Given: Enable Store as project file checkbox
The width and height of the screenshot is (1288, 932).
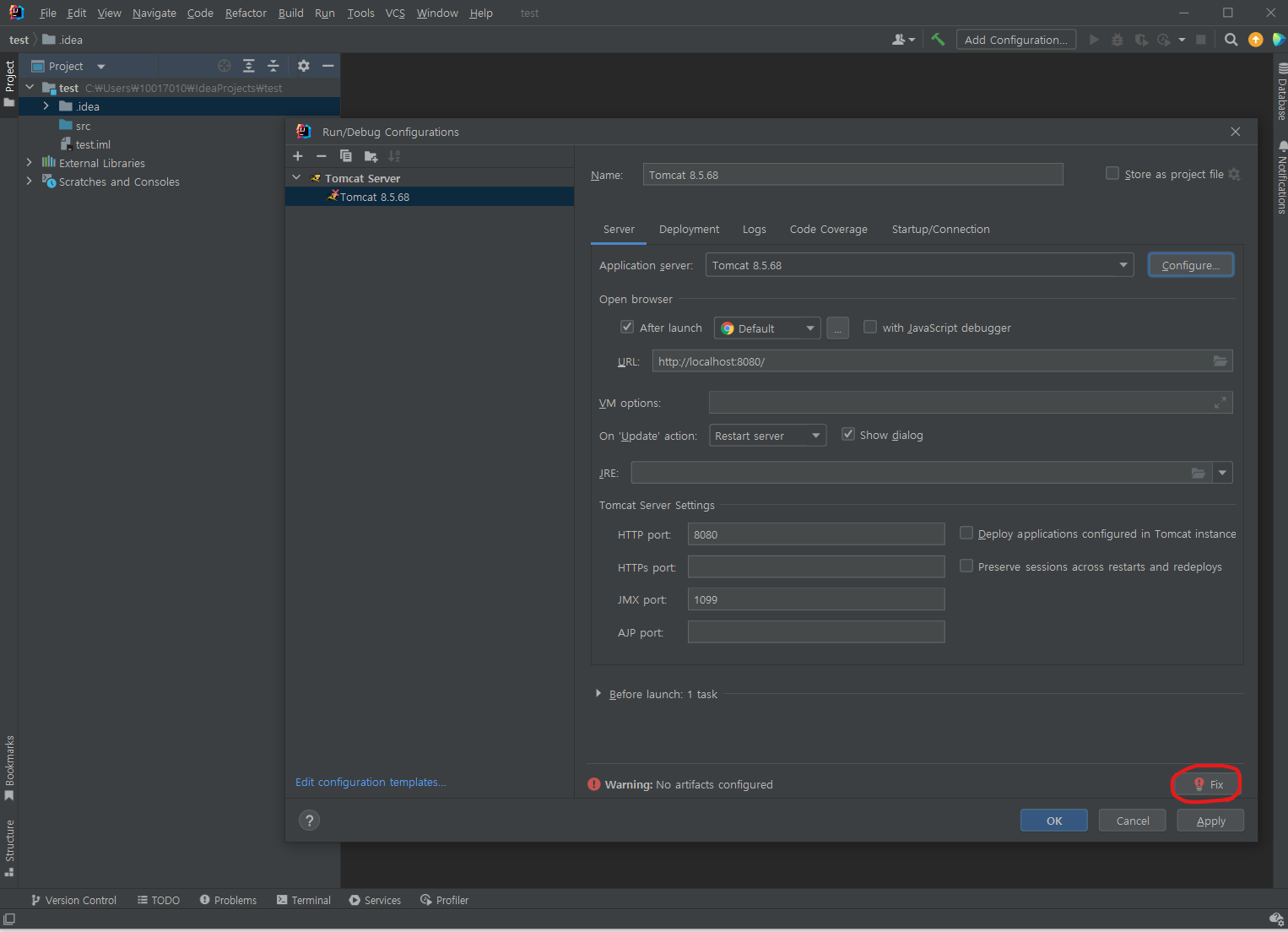Looking at the screenshot, I should 1112,173.
